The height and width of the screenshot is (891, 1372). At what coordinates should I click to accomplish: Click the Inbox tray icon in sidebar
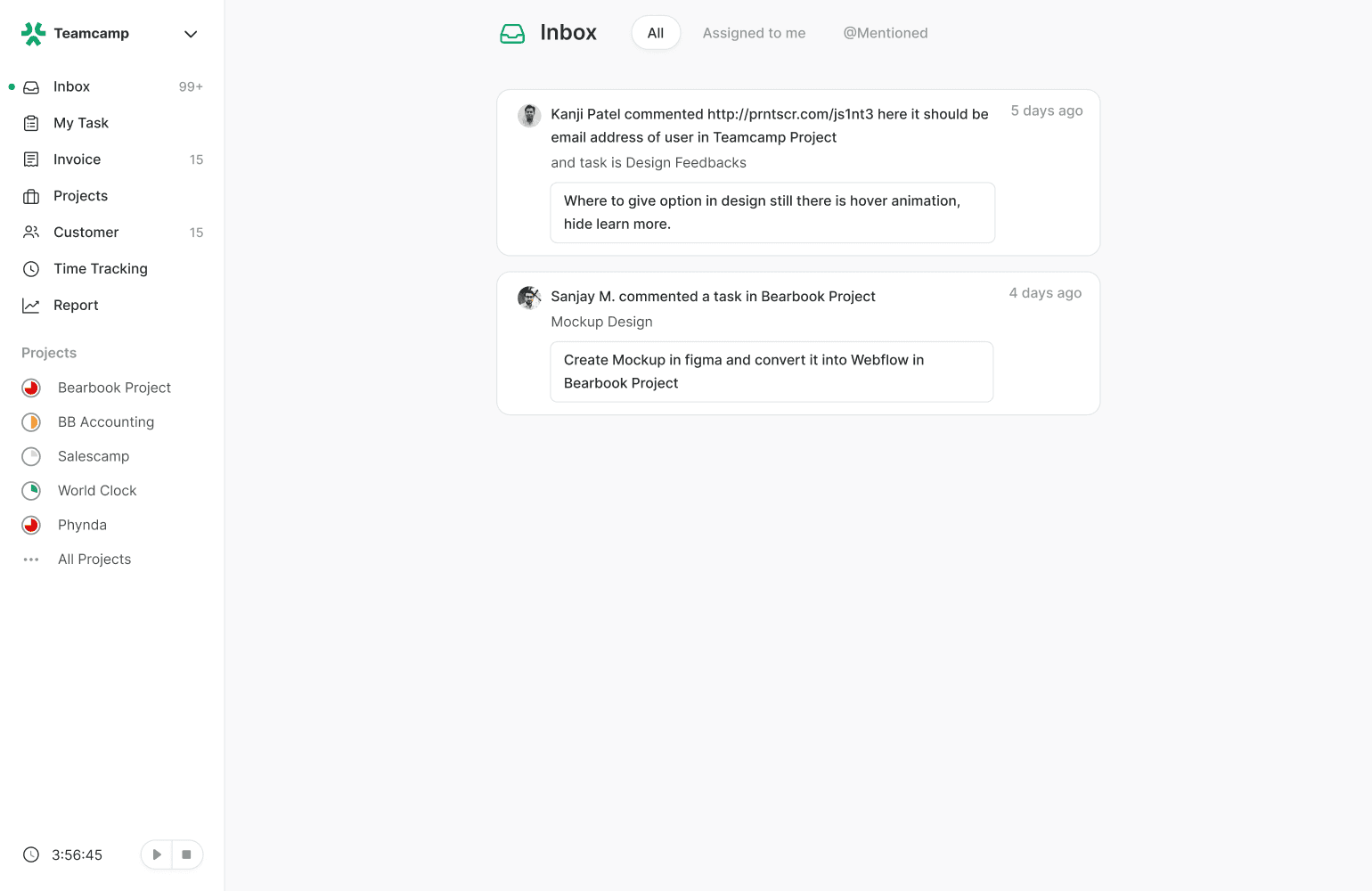coord(31,87)
